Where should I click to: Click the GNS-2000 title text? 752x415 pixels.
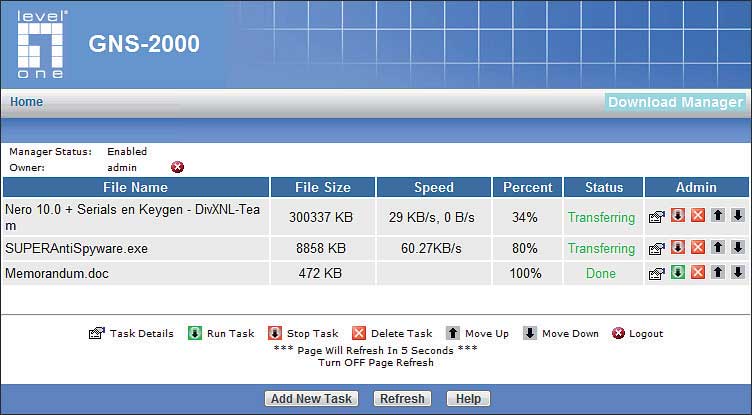point(144,44)
